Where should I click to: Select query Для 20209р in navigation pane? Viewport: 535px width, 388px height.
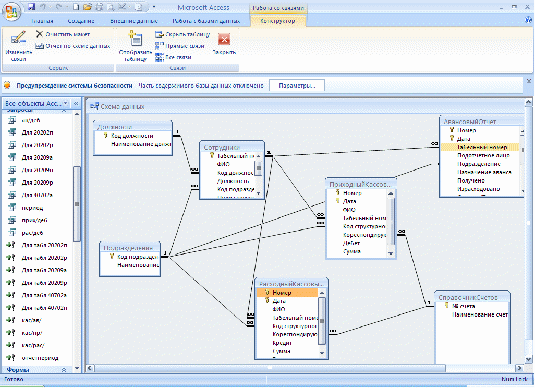click(37, 183)
